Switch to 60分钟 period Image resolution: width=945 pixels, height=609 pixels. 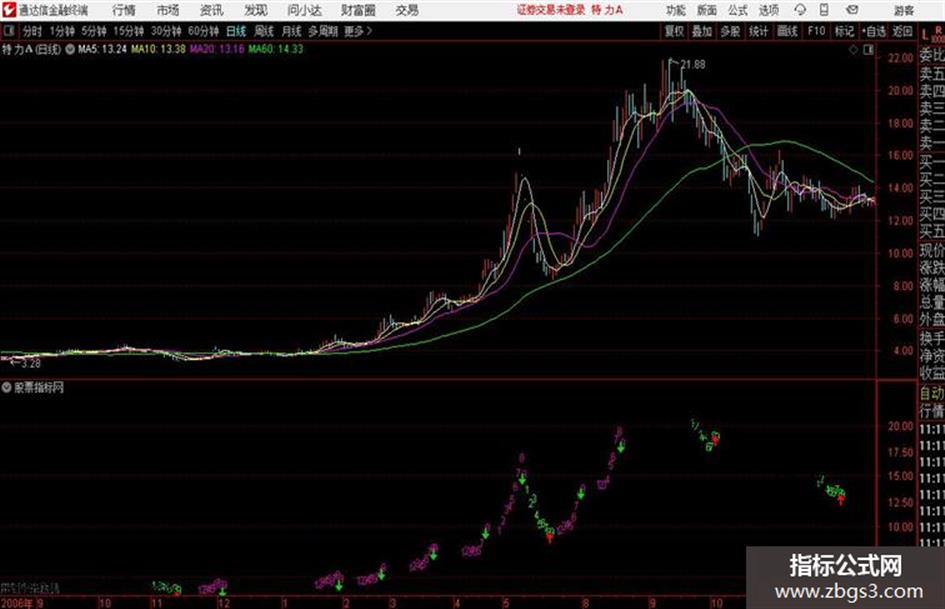[x=203, y=31]
